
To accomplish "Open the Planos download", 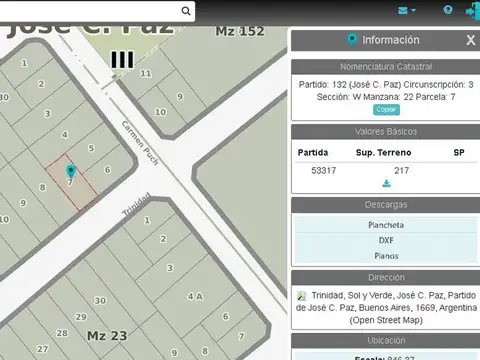I will (386, 256).
